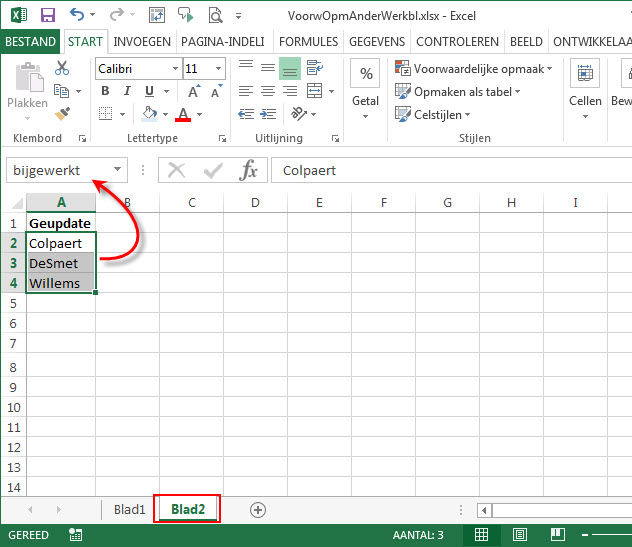Open the Lettertype dialog launcher

tap(222, 138)
